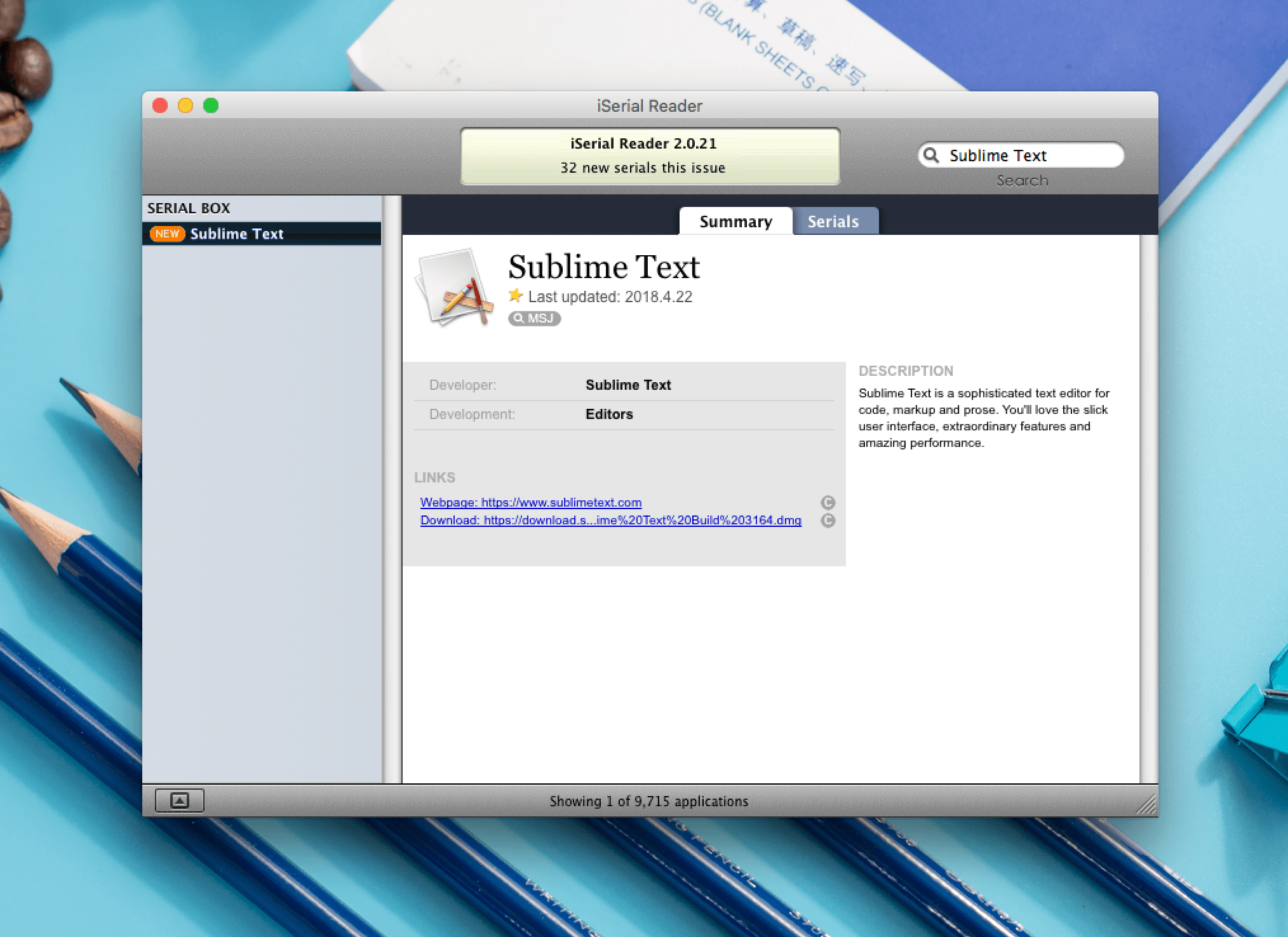The width and height of the screenshot is (1288, 937).
Task: Click the orange NEW badge
Action: click(x=167, y=234)
